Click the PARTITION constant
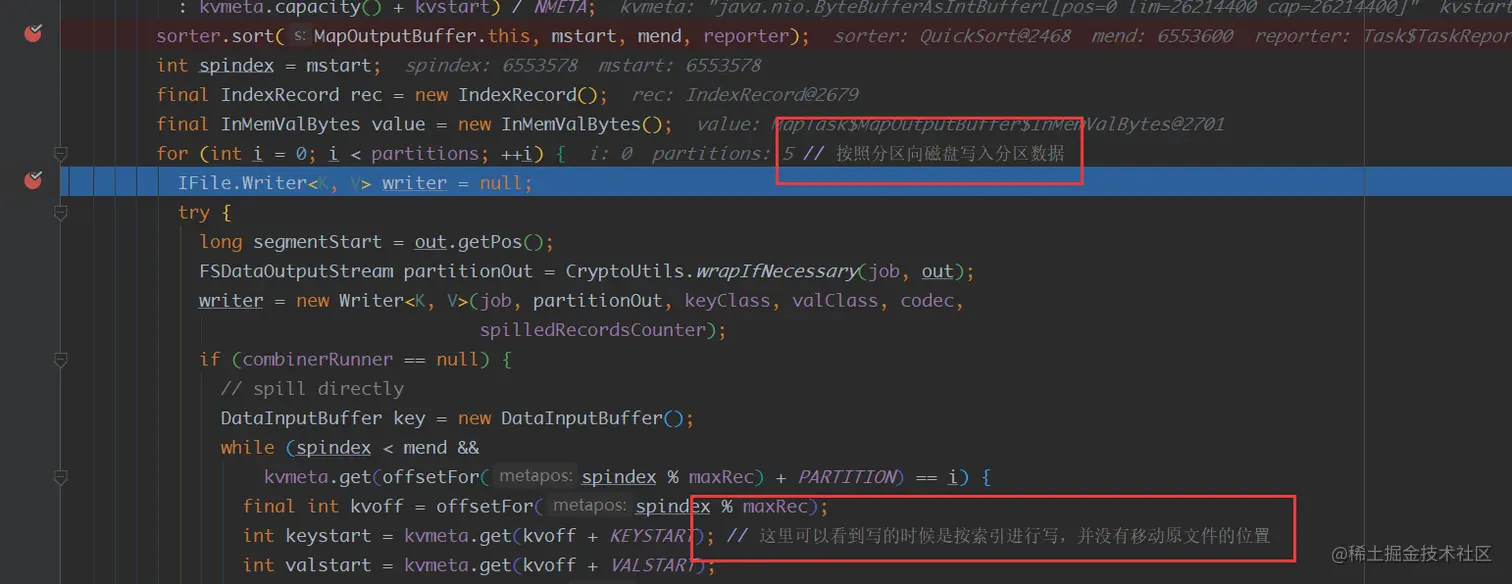This screenshot has width=1512, height=584. pos(846,477)
